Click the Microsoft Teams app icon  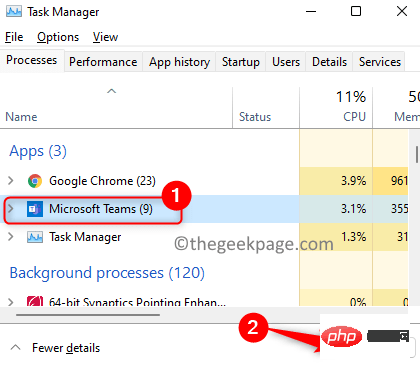[x=35, y=209]
